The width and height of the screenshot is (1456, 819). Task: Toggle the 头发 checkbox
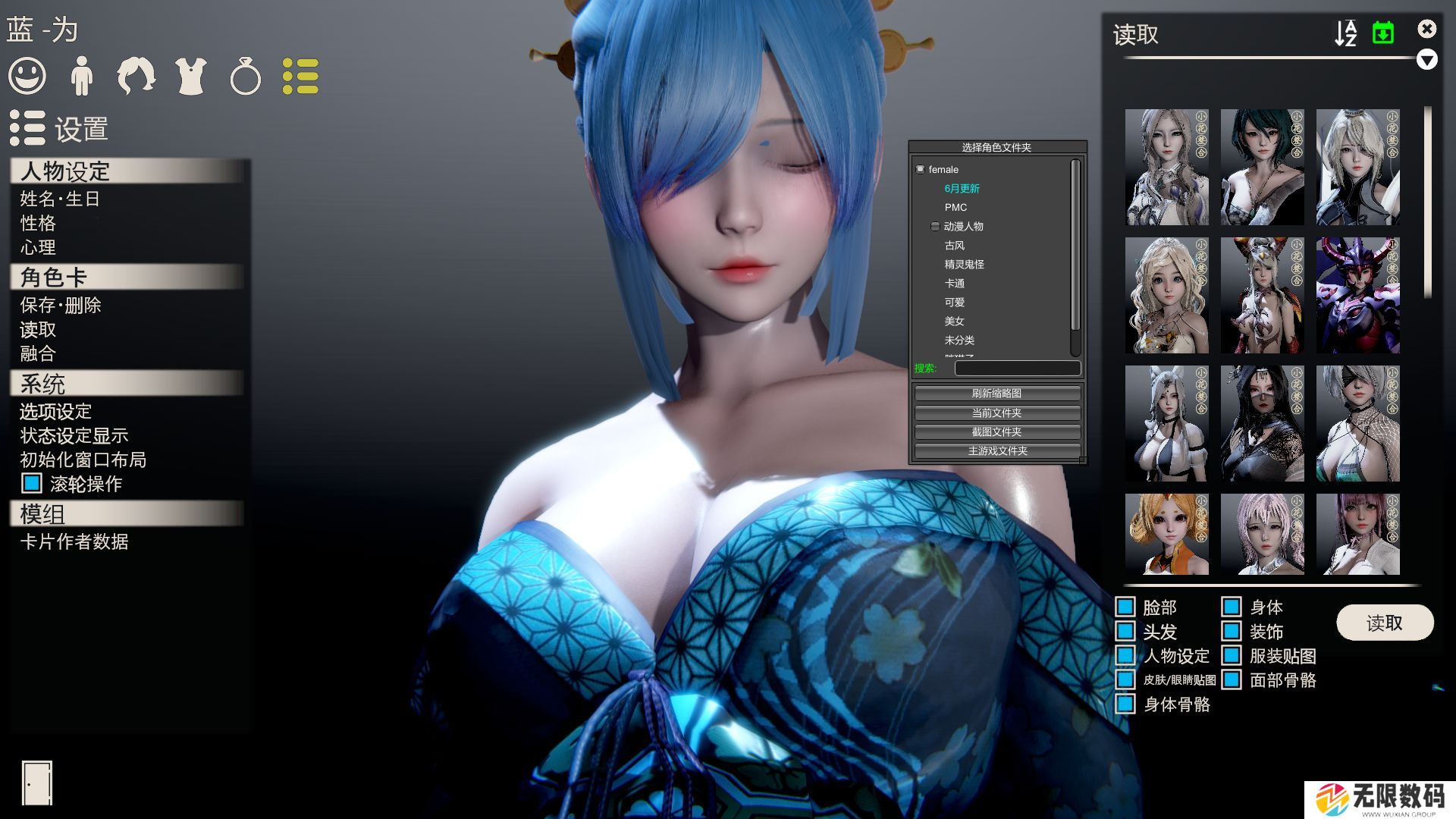[x=1125, y=631]
